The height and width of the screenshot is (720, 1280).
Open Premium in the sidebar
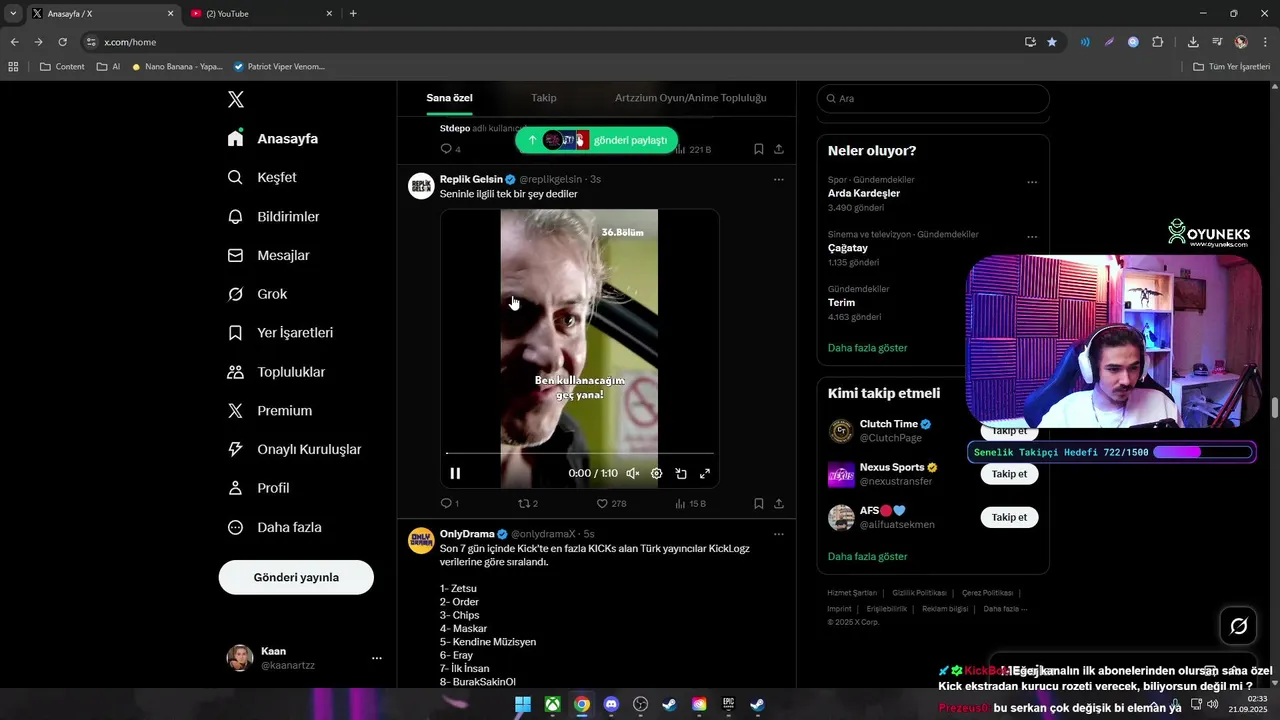(x=270, y=410)
